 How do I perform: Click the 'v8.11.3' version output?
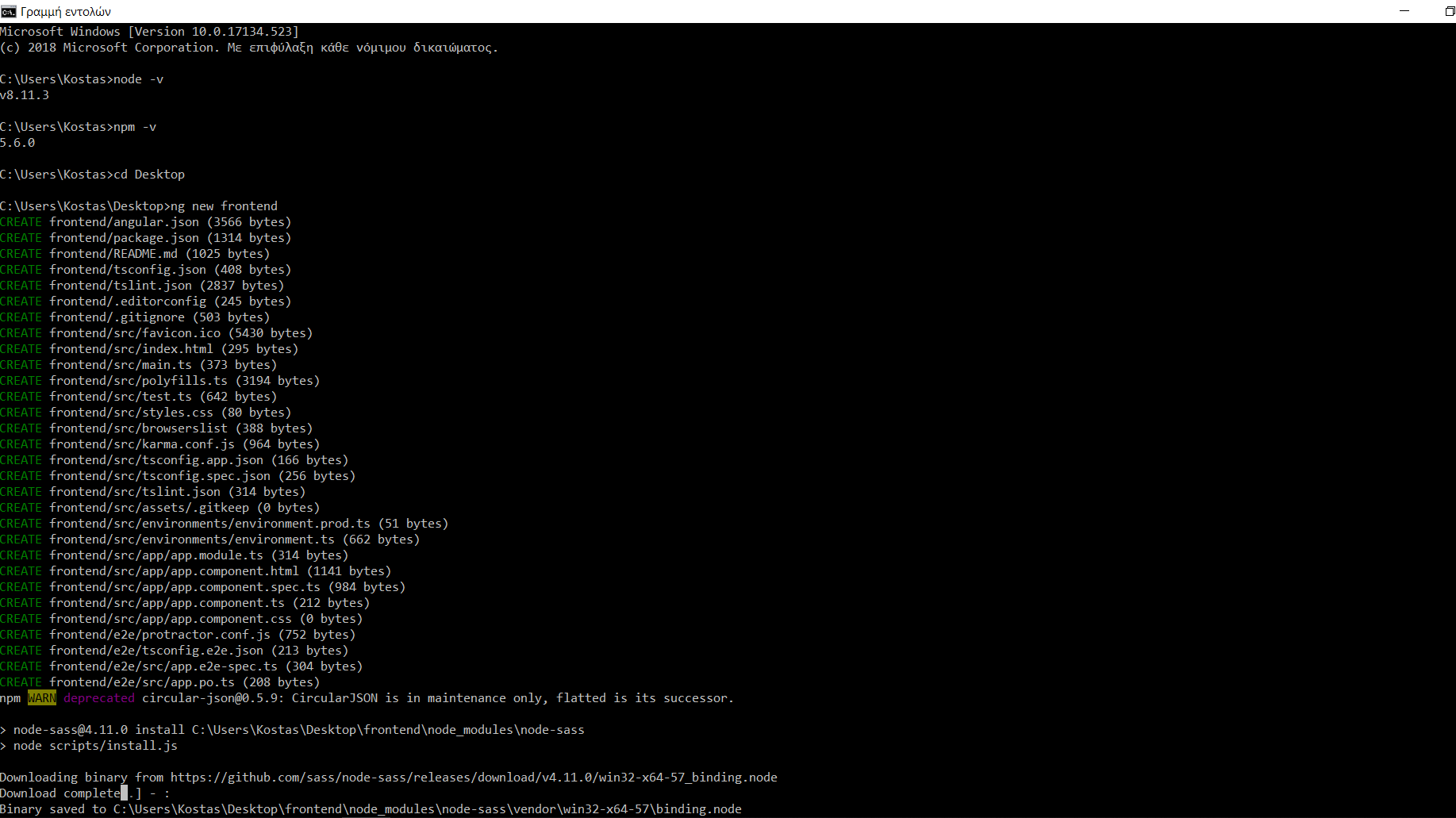tap(25, 95)
